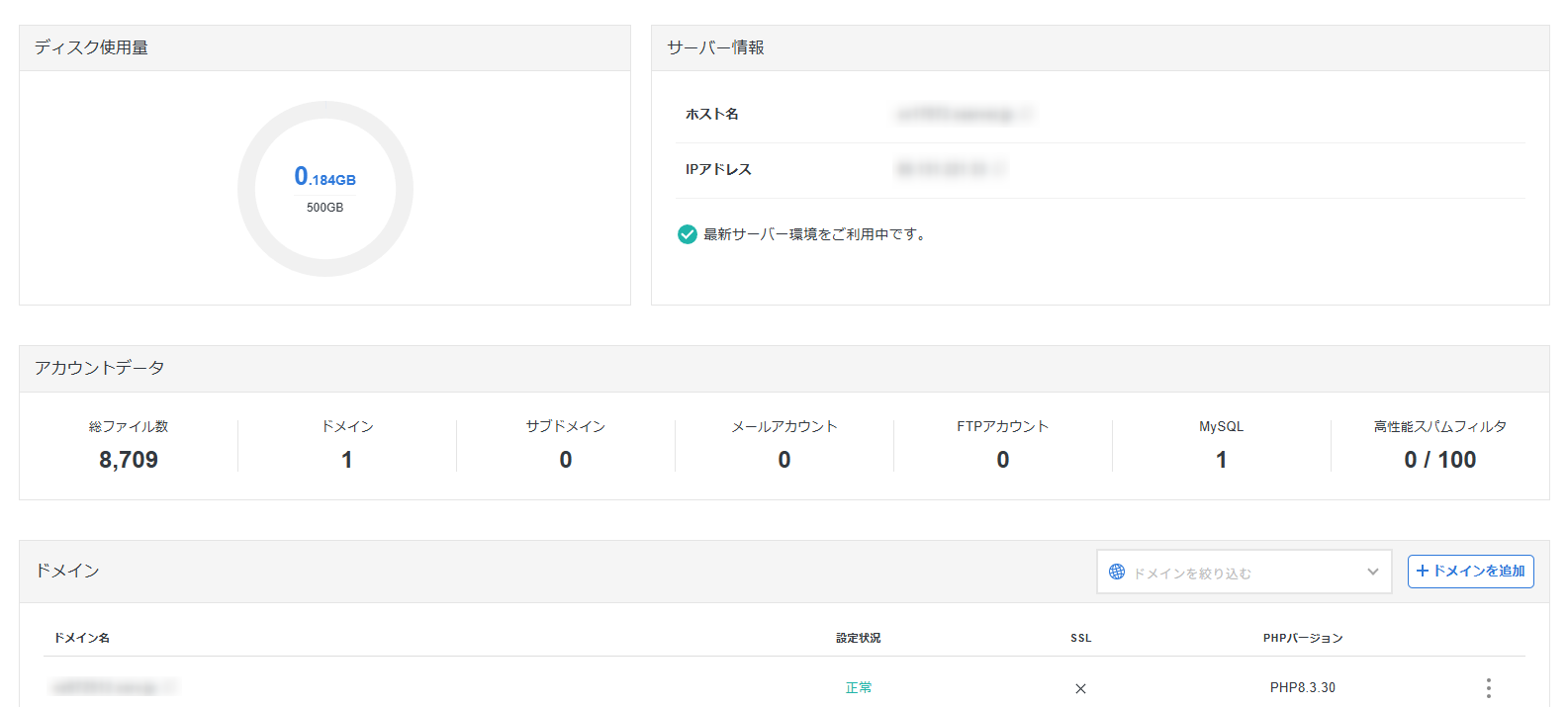Click the disk usage donut chart

325,189
